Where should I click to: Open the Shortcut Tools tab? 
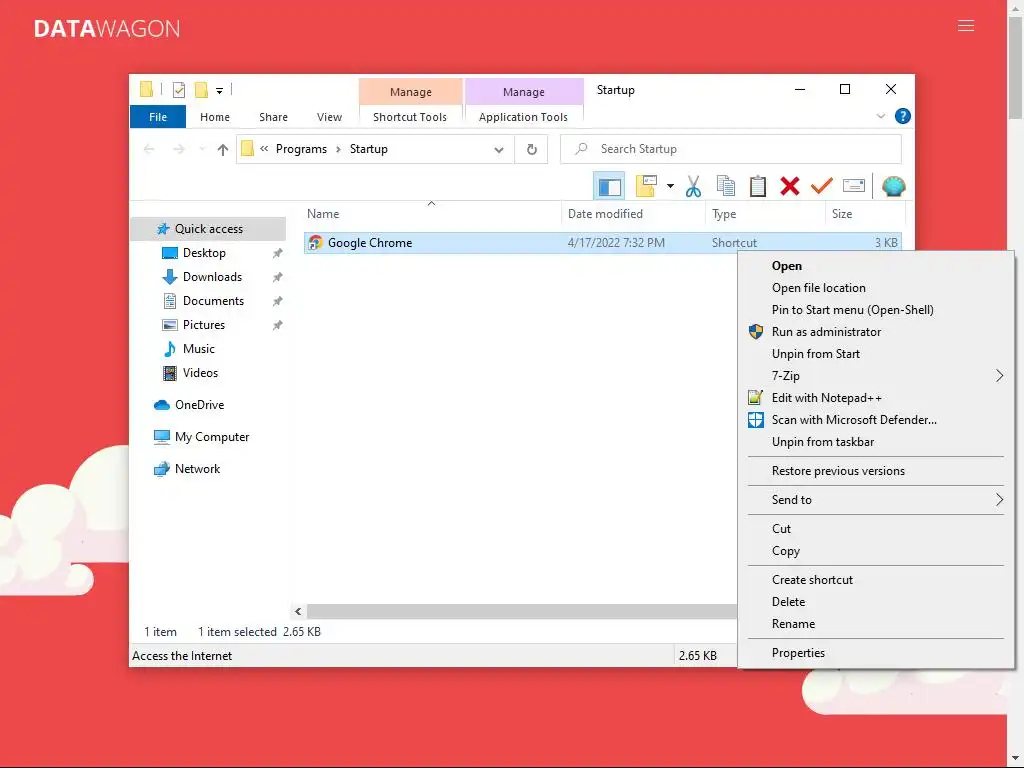click(410, 117)
